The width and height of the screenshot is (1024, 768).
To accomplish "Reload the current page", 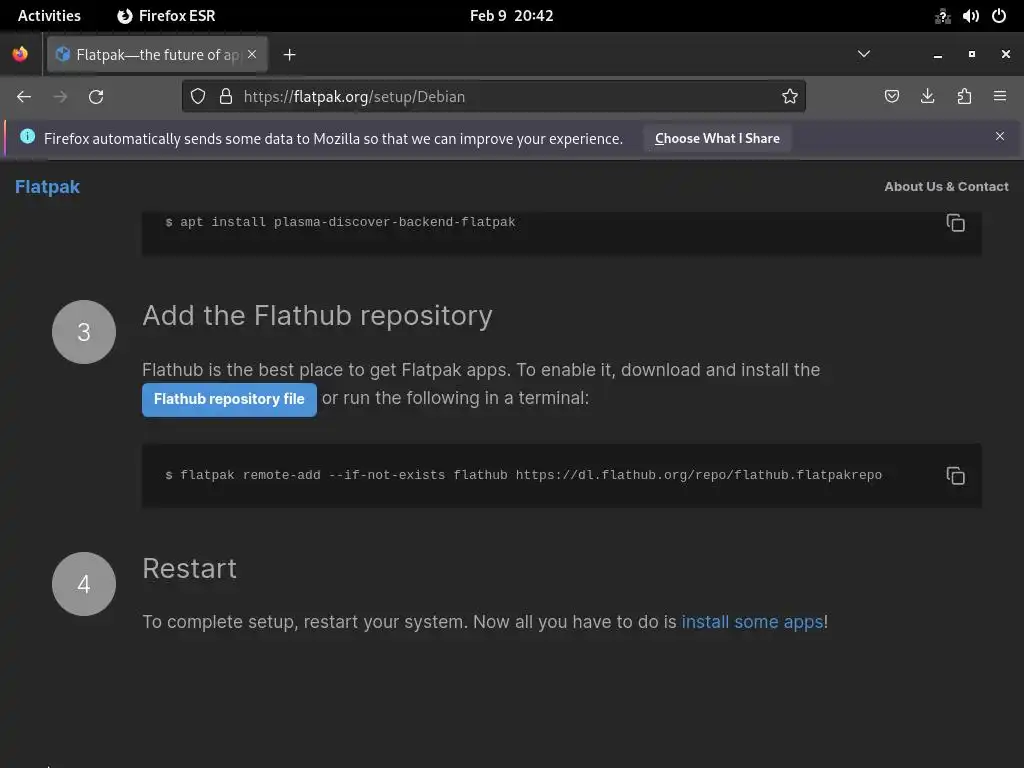I will (96, 96).
